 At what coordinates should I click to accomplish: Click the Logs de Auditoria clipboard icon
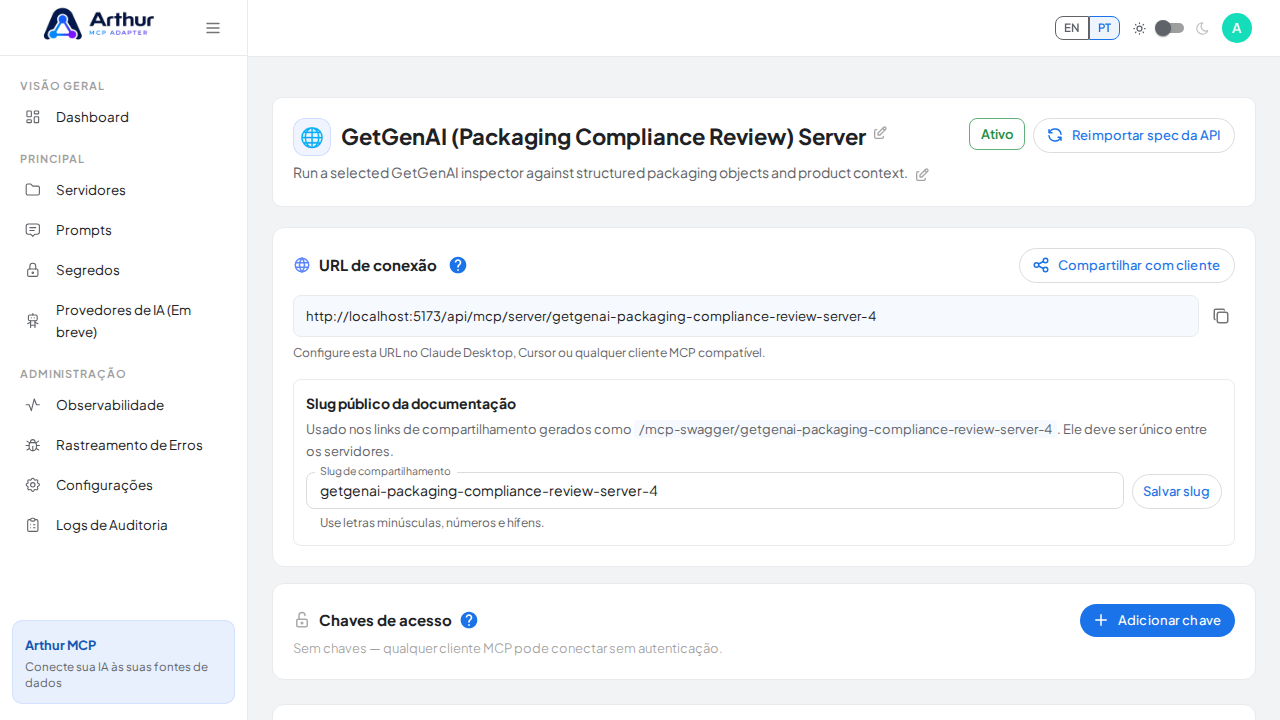(33, 525)
